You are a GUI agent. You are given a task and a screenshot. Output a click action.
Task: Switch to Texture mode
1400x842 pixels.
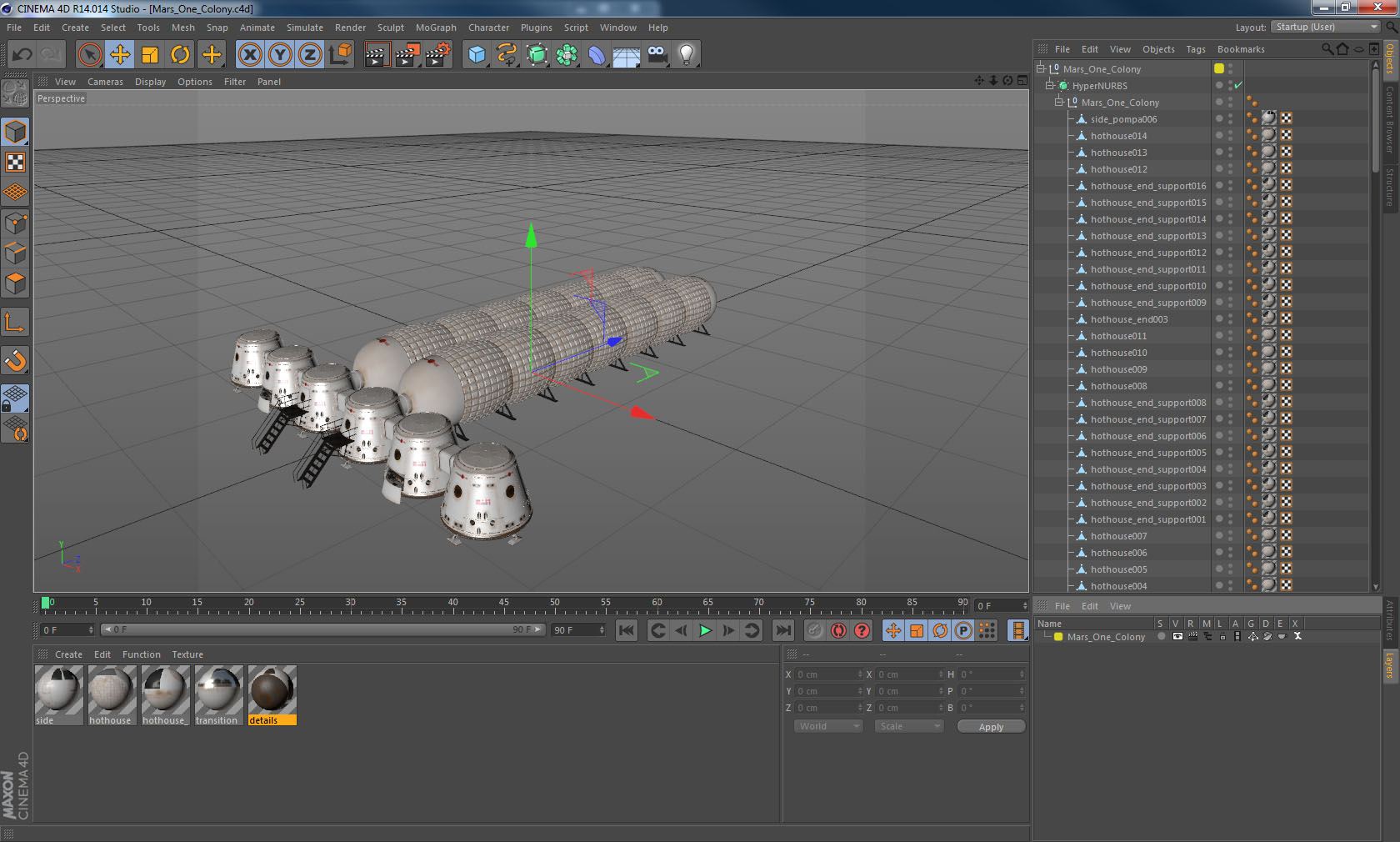[15, 162]
